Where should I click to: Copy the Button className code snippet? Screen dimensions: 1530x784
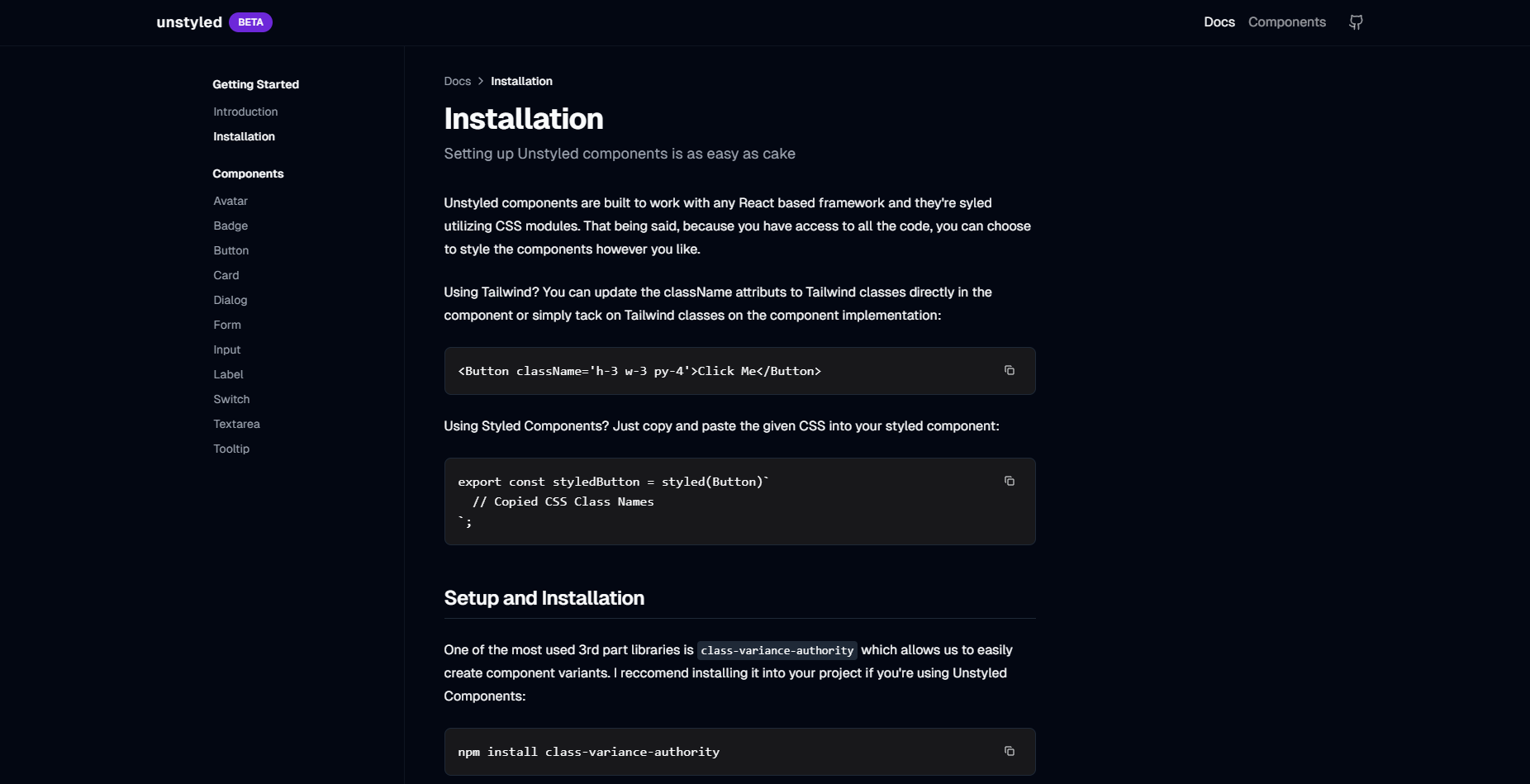coord(1009,370)
